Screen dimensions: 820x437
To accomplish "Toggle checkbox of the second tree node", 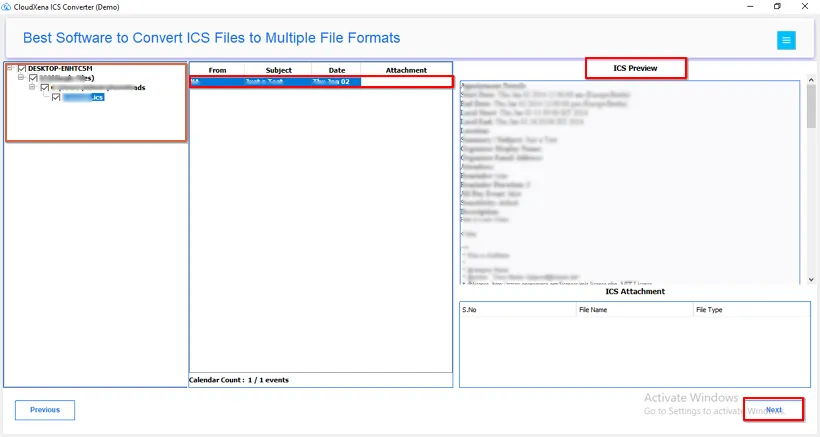I will (x=33, y=78).
